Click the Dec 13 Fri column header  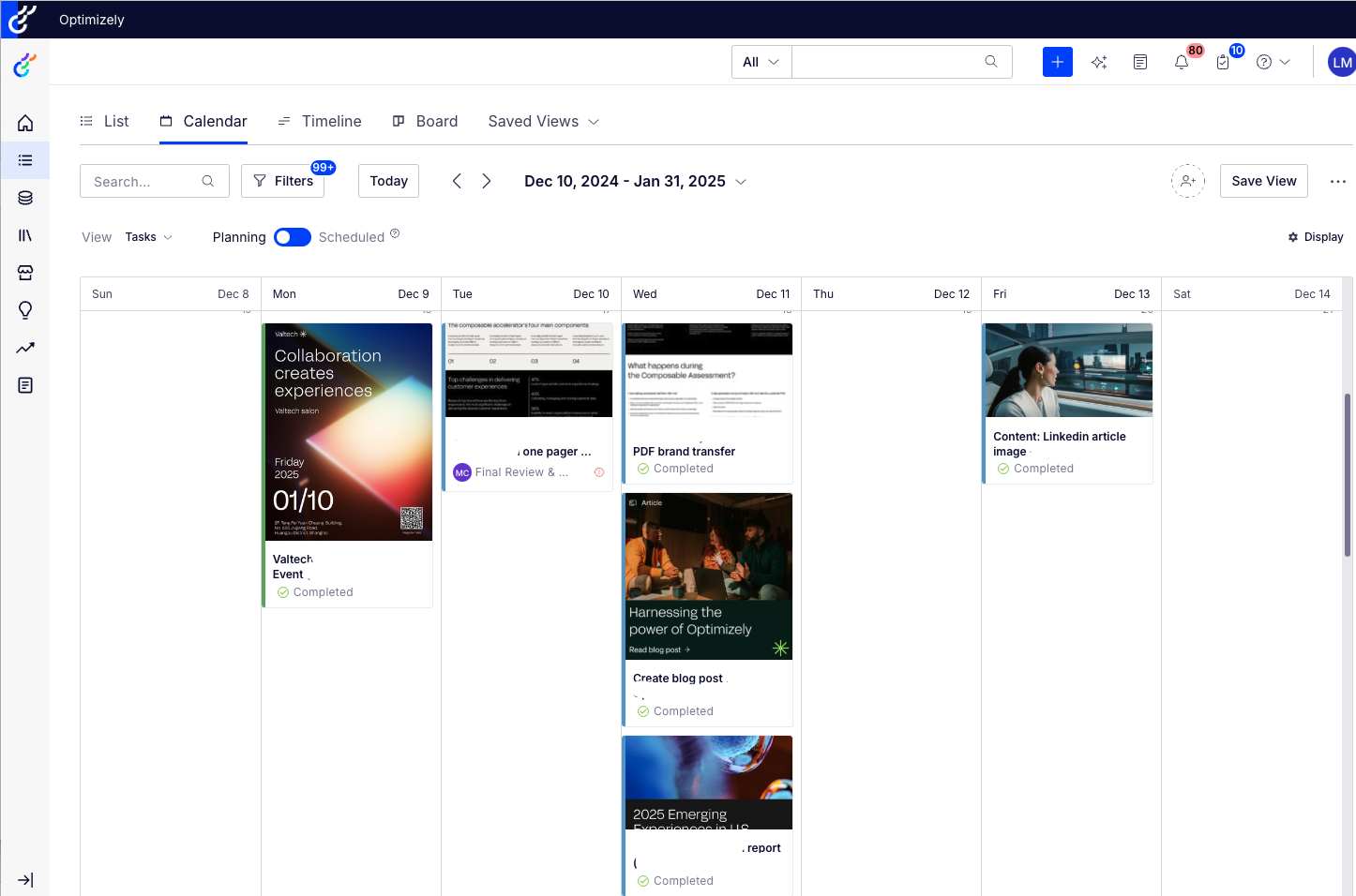pyautogui.click(x=1072, y=294)
